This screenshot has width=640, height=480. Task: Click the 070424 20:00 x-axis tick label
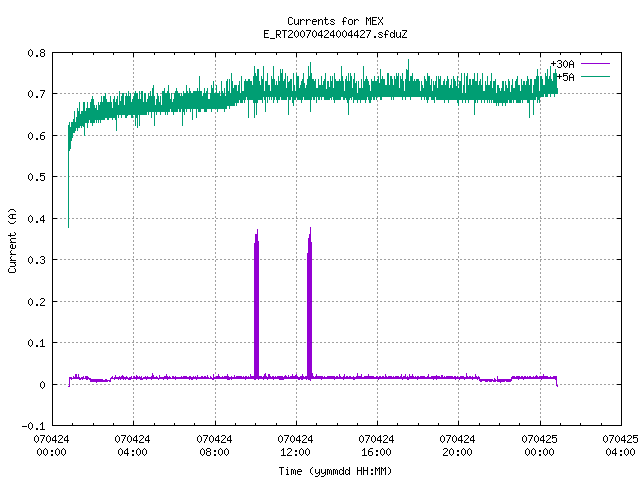458,446
